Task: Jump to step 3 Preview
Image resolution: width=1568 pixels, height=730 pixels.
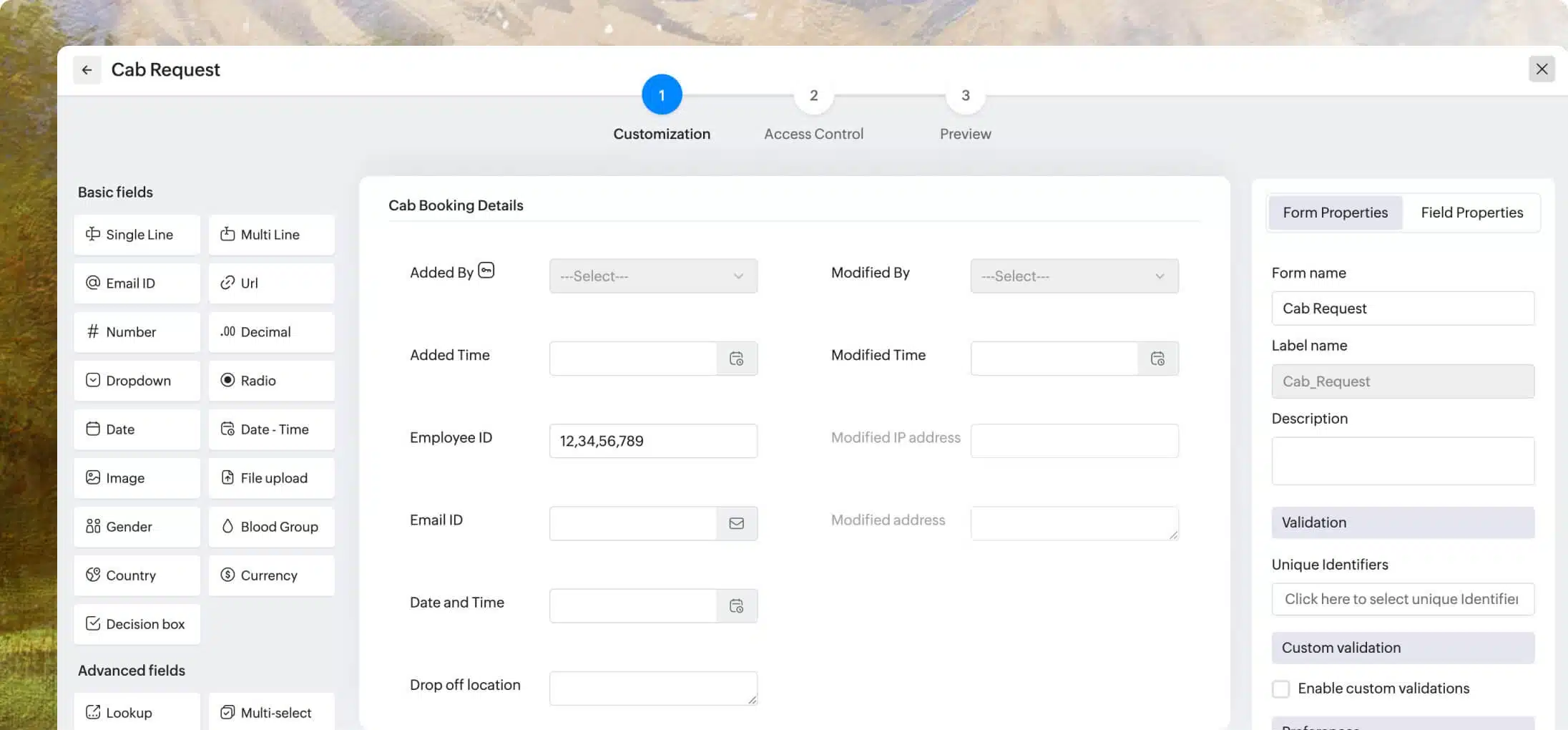Action: (965, 96)
